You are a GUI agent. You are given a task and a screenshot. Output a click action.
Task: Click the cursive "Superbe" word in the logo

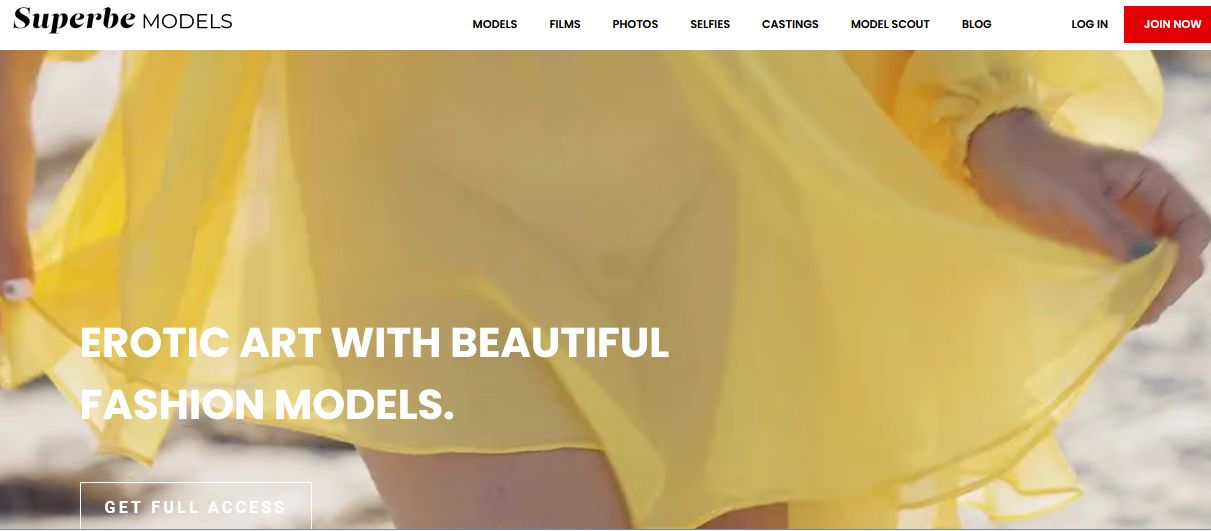point(75,19)
